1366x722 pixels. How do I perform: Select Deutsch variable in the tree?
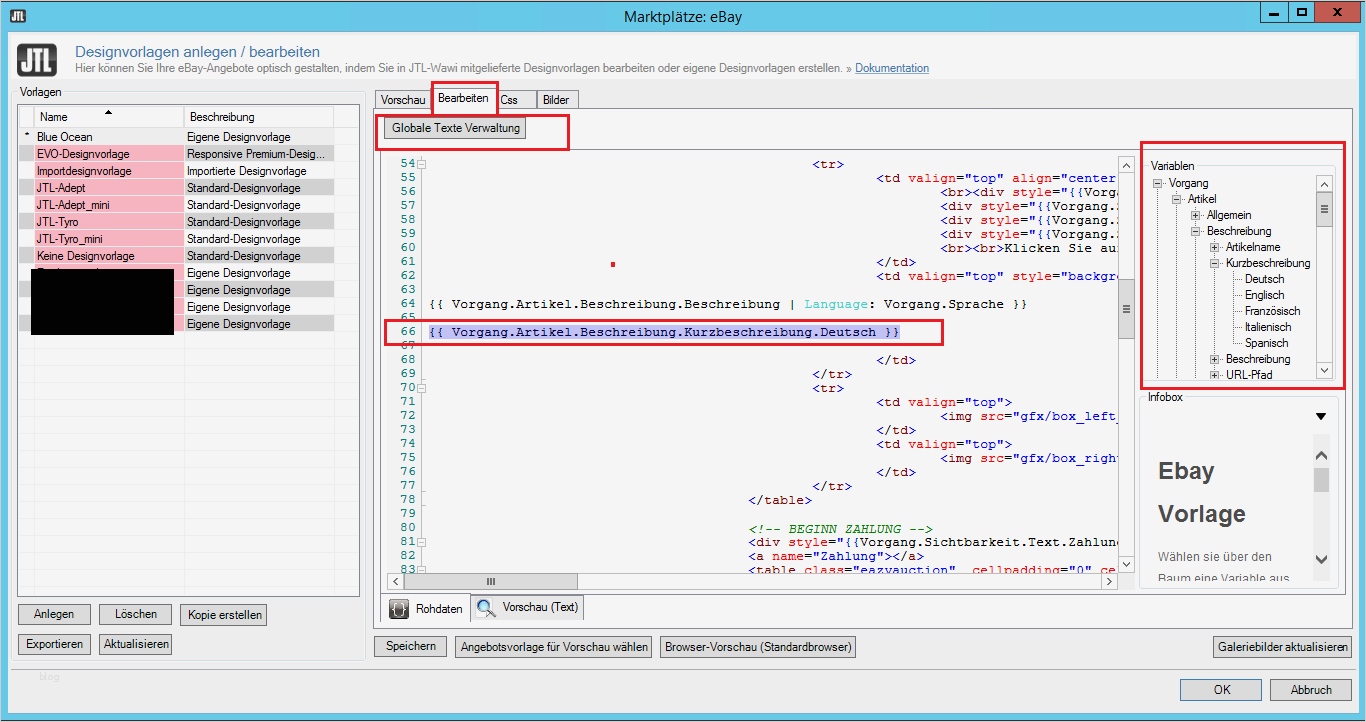1264,279
